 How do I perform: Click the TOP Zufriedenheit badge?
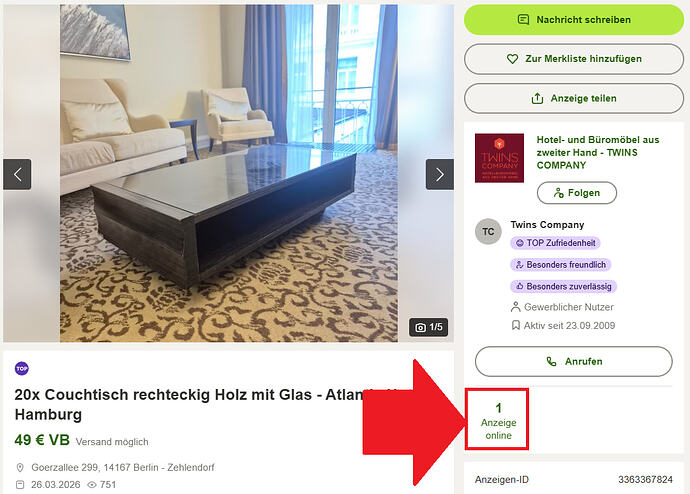click(x=555, y=243)
